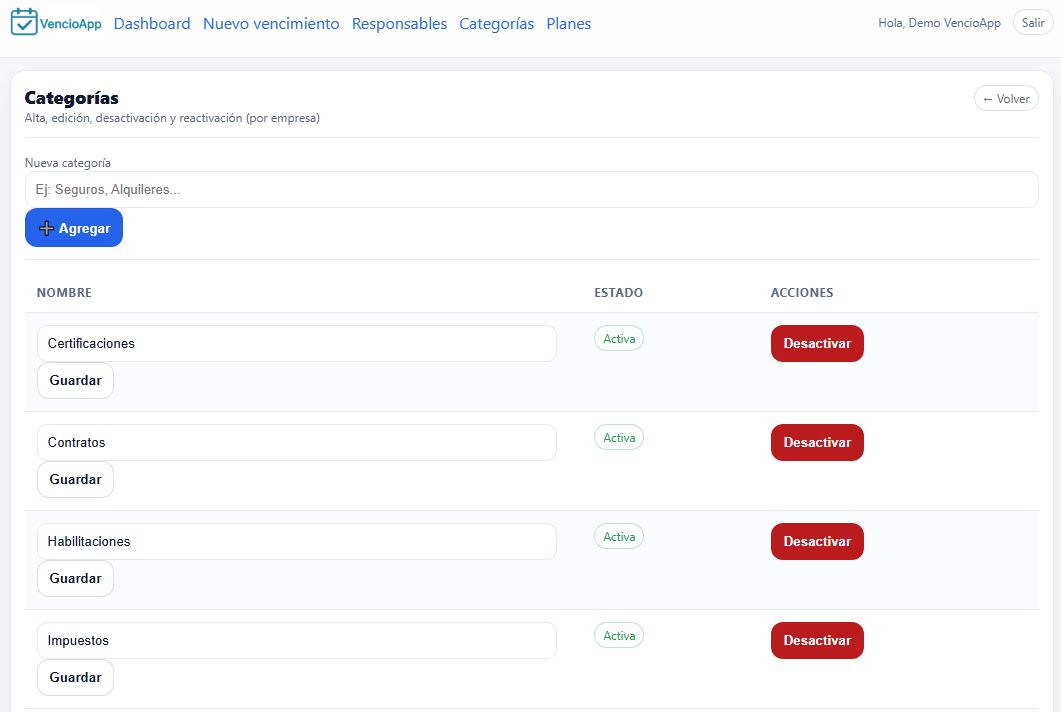Edit the Impuestos name field
Image resolution: width=1061 pixels, height=712 pixels.
point(296,640)
